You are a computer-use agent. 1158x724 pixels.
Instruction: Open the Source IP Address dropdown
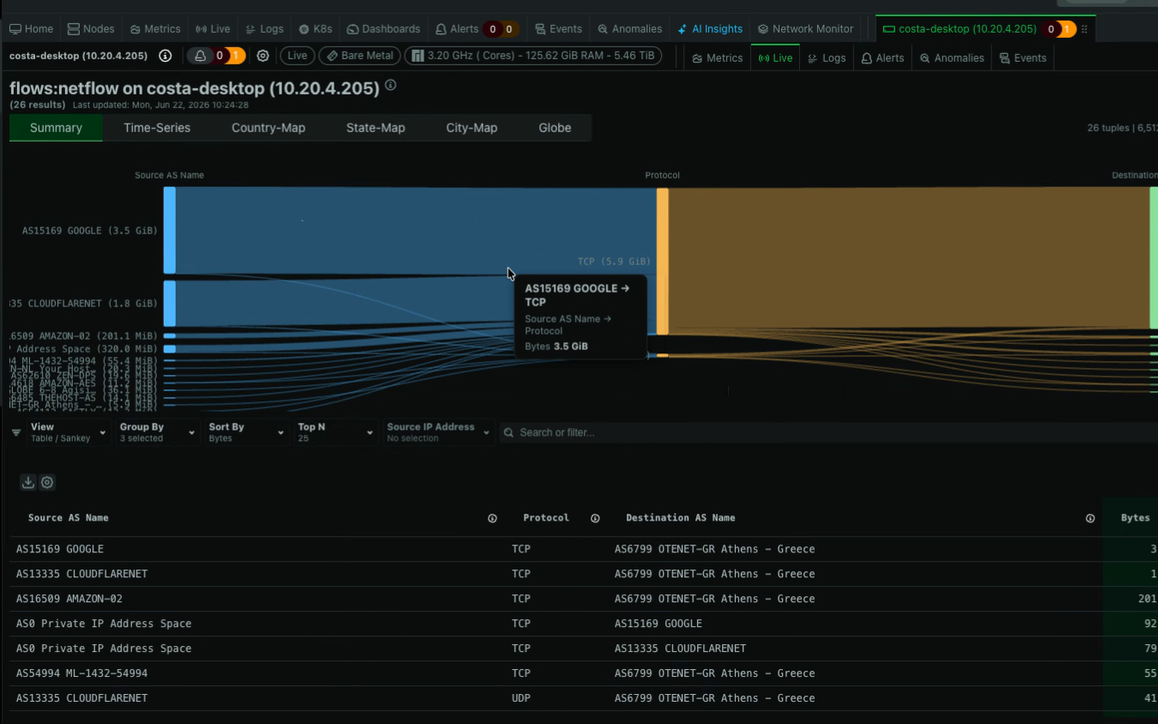click(x=438, y=432)
